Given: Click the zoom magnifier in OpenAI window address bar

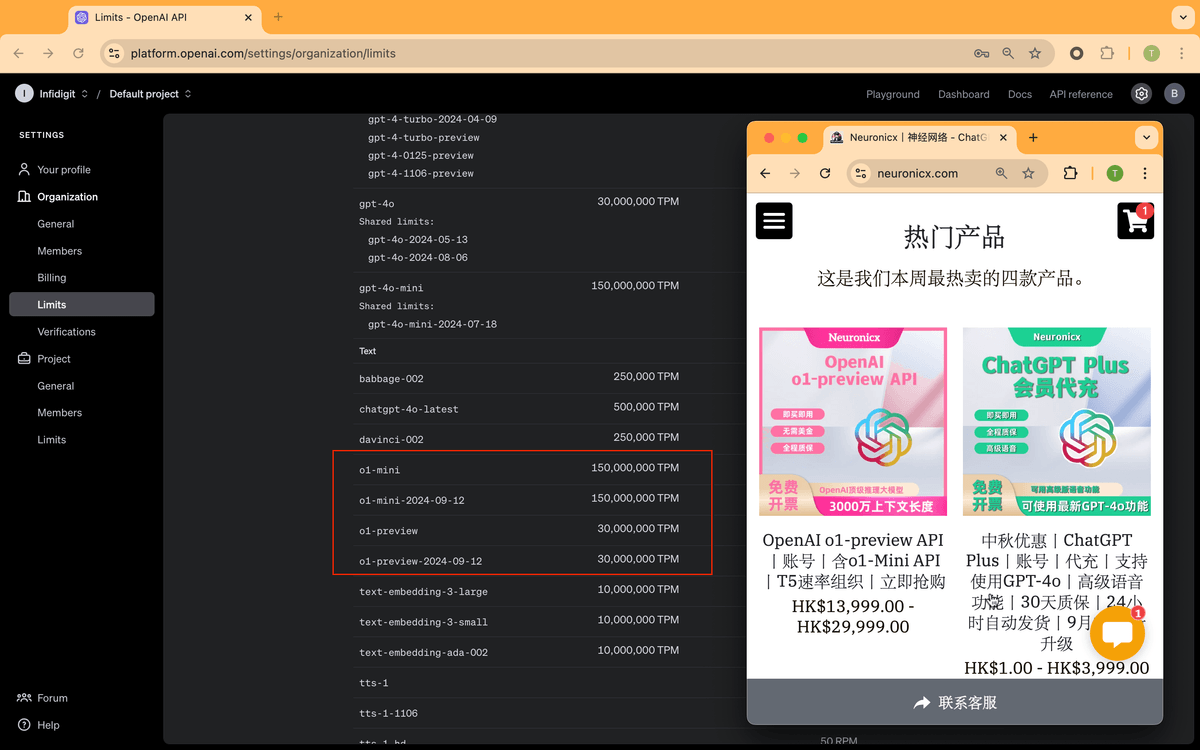Looking at the screenshot, I should pyautogui.click(x=1008, y=53).
